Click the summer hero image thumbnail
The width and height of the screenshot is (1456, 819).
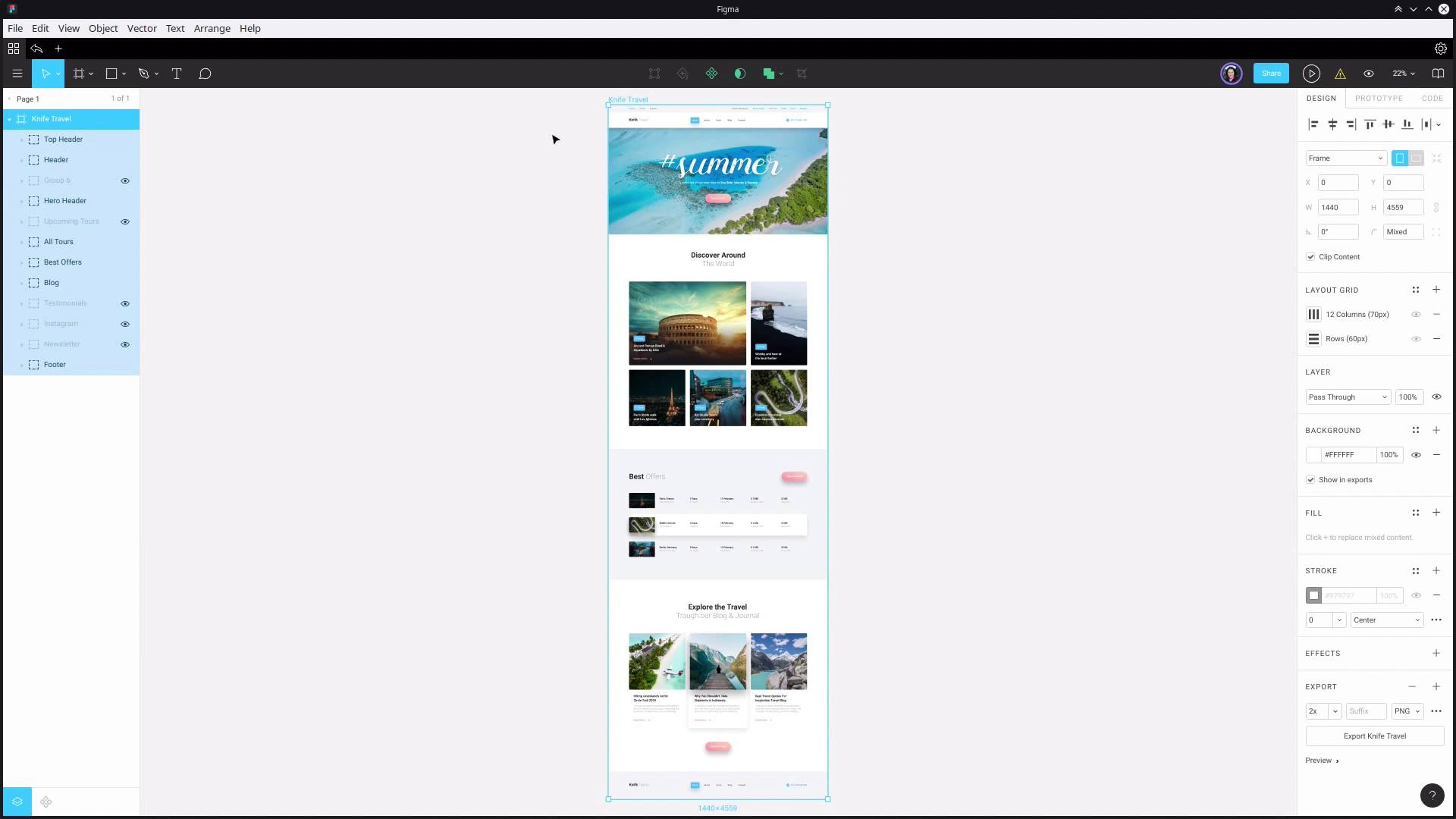717,180
